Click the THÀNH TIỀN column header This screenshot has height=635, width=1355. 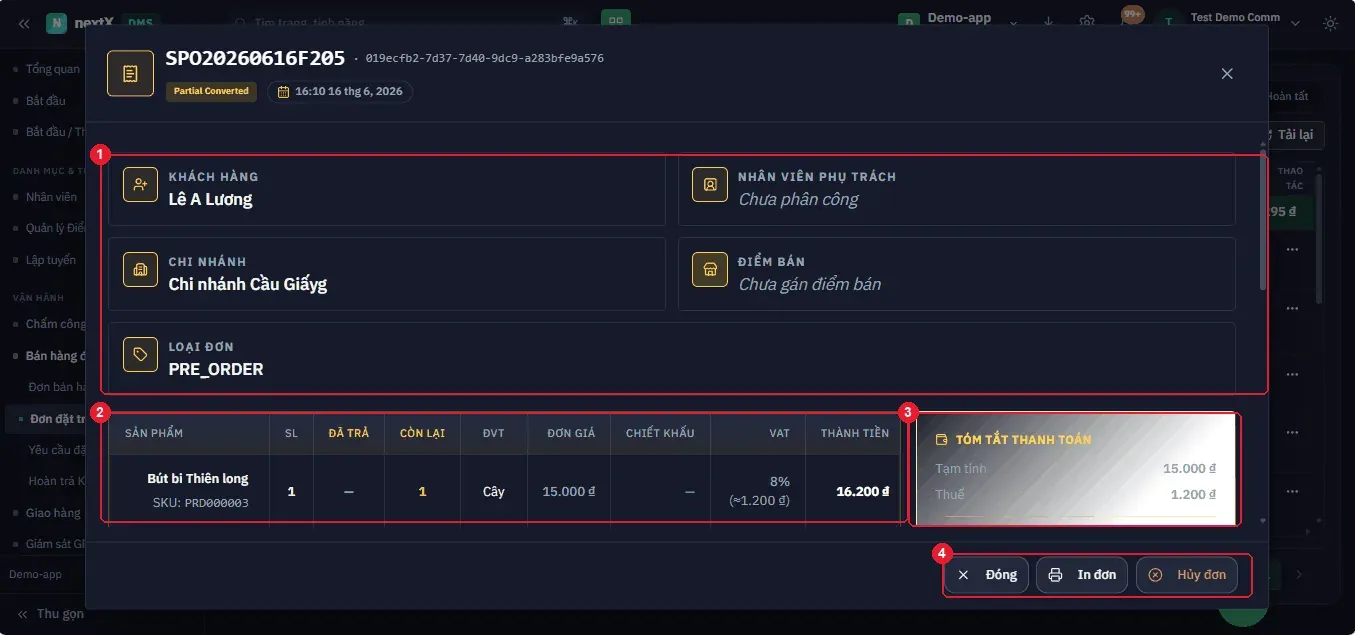point(855,433)
